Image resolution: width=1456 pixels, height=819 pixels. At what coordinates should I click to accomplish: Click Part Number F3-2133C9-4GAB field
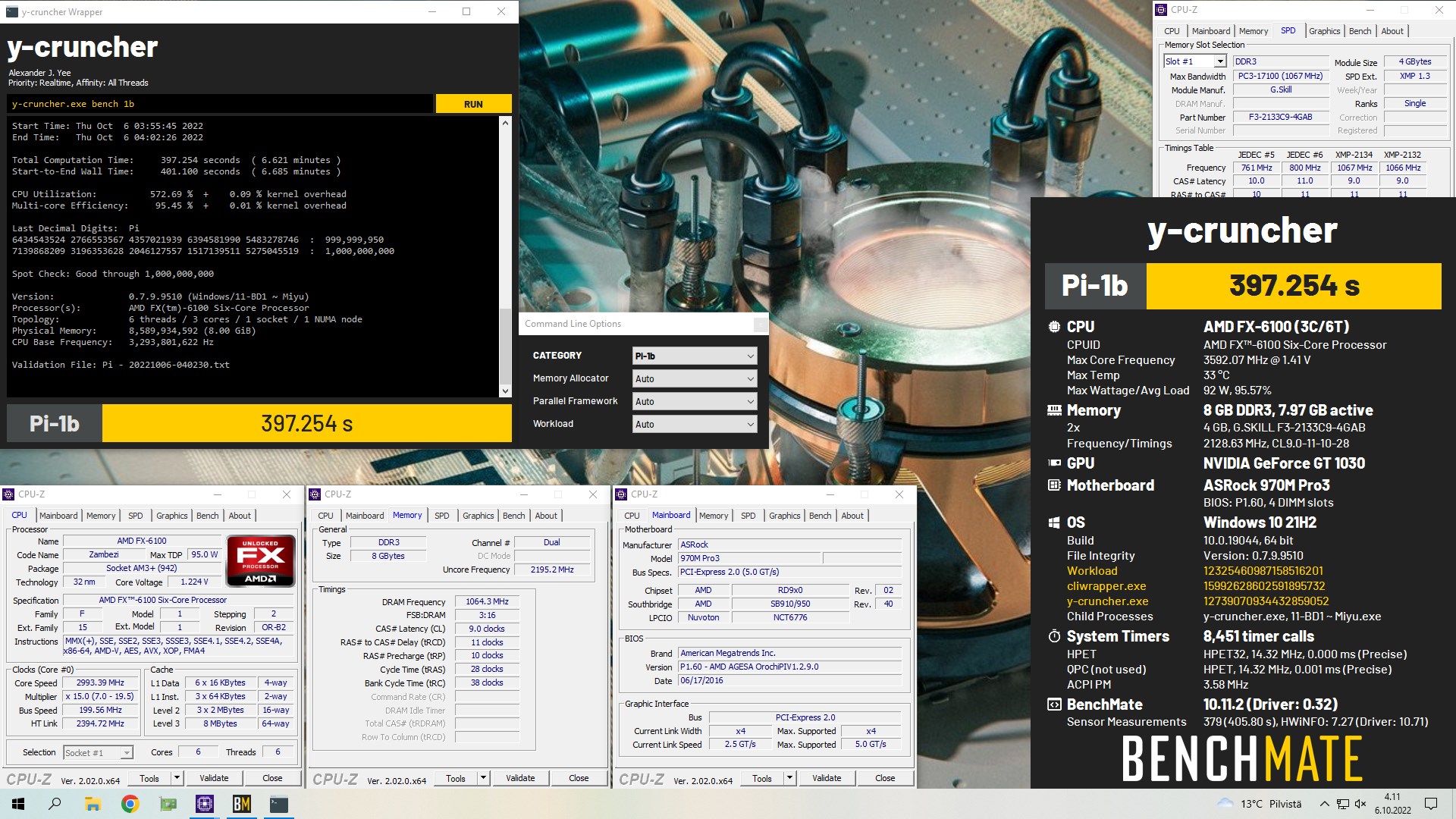pyautogui.click(x=1280, y=118)
